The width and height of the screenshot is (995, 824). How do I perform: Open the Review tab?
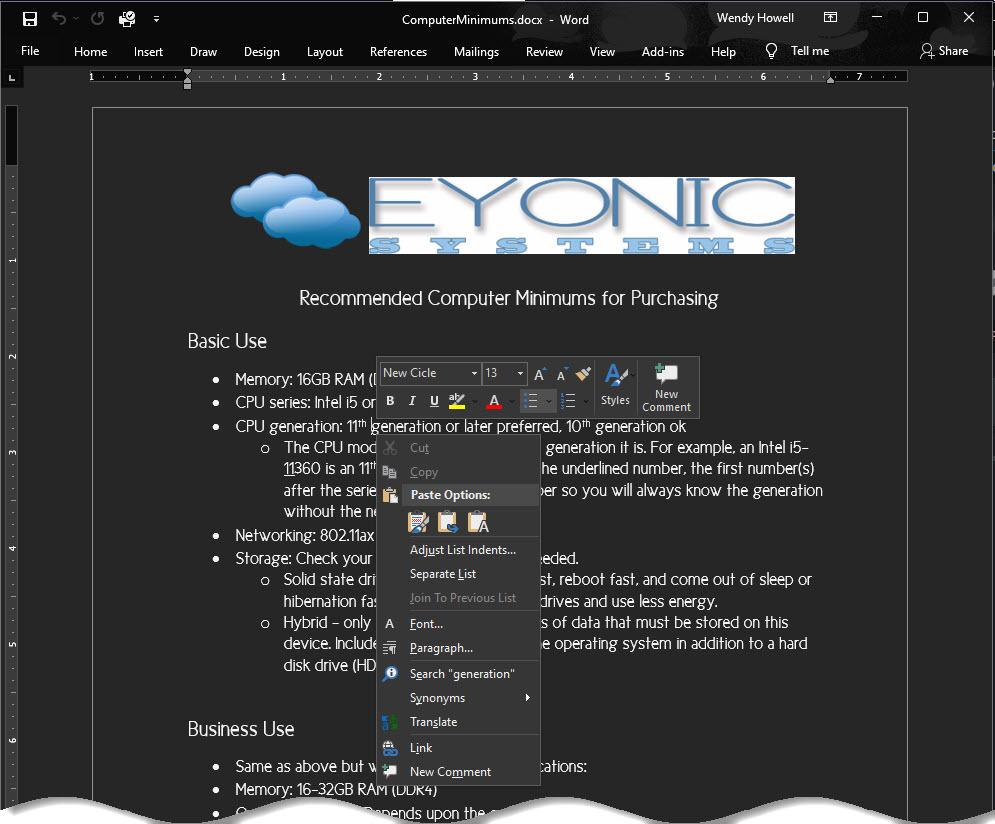(544, 52)
